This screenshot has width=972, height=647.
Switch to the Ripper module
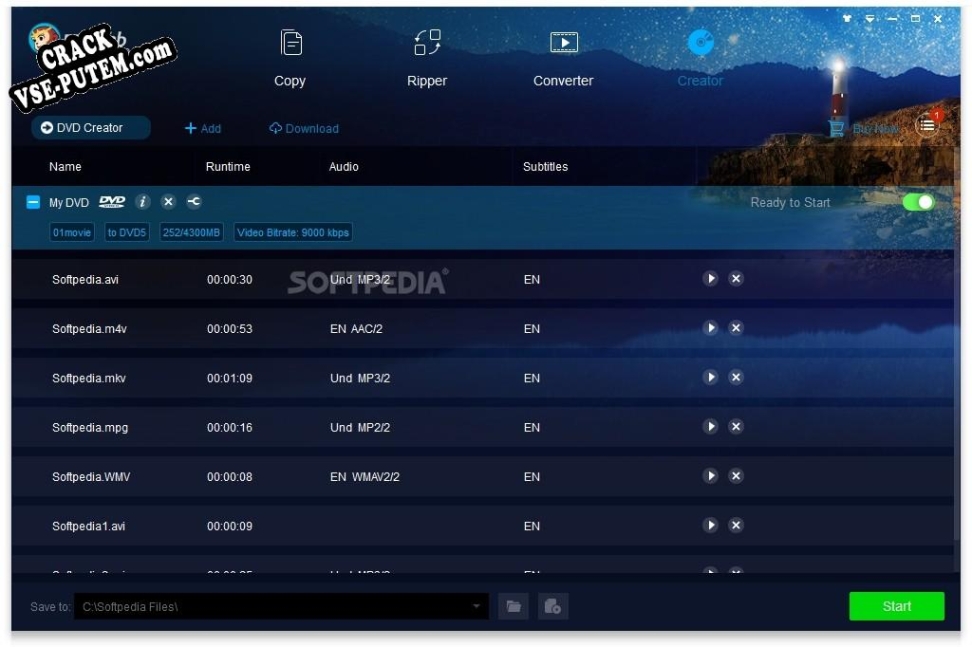click(x=427, y=58)
